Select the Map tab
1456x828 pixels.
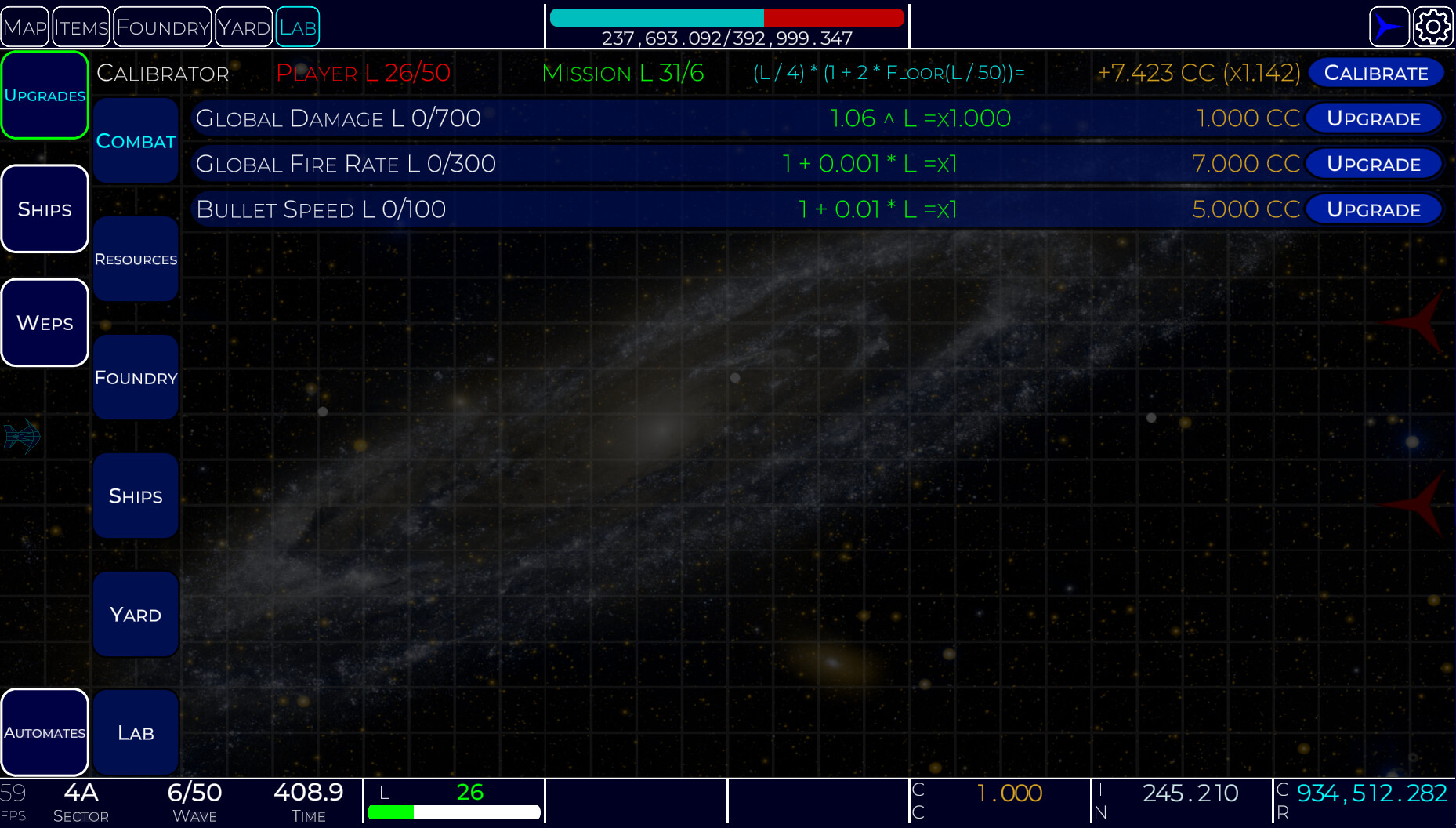point(24,26)
